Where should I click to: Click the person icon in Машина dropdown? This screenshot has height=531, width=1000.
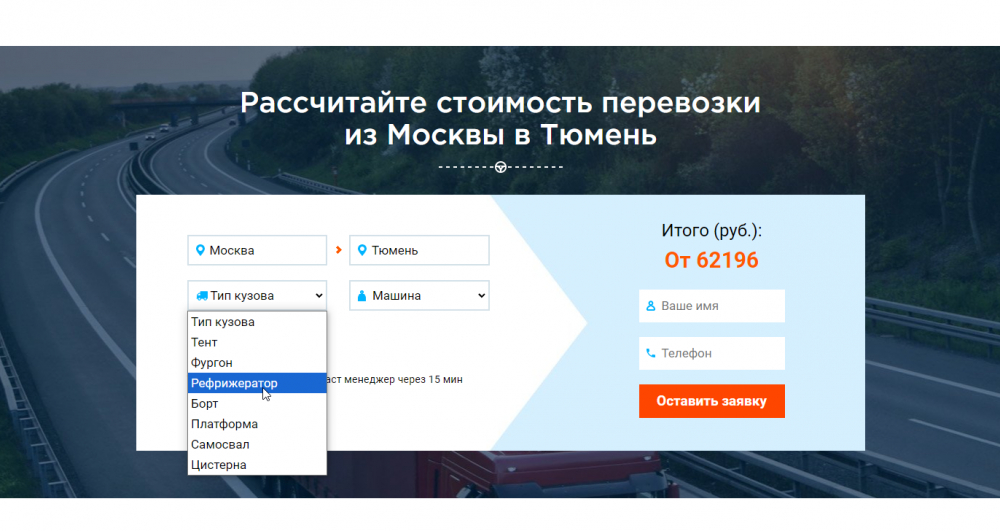[362, 296]
